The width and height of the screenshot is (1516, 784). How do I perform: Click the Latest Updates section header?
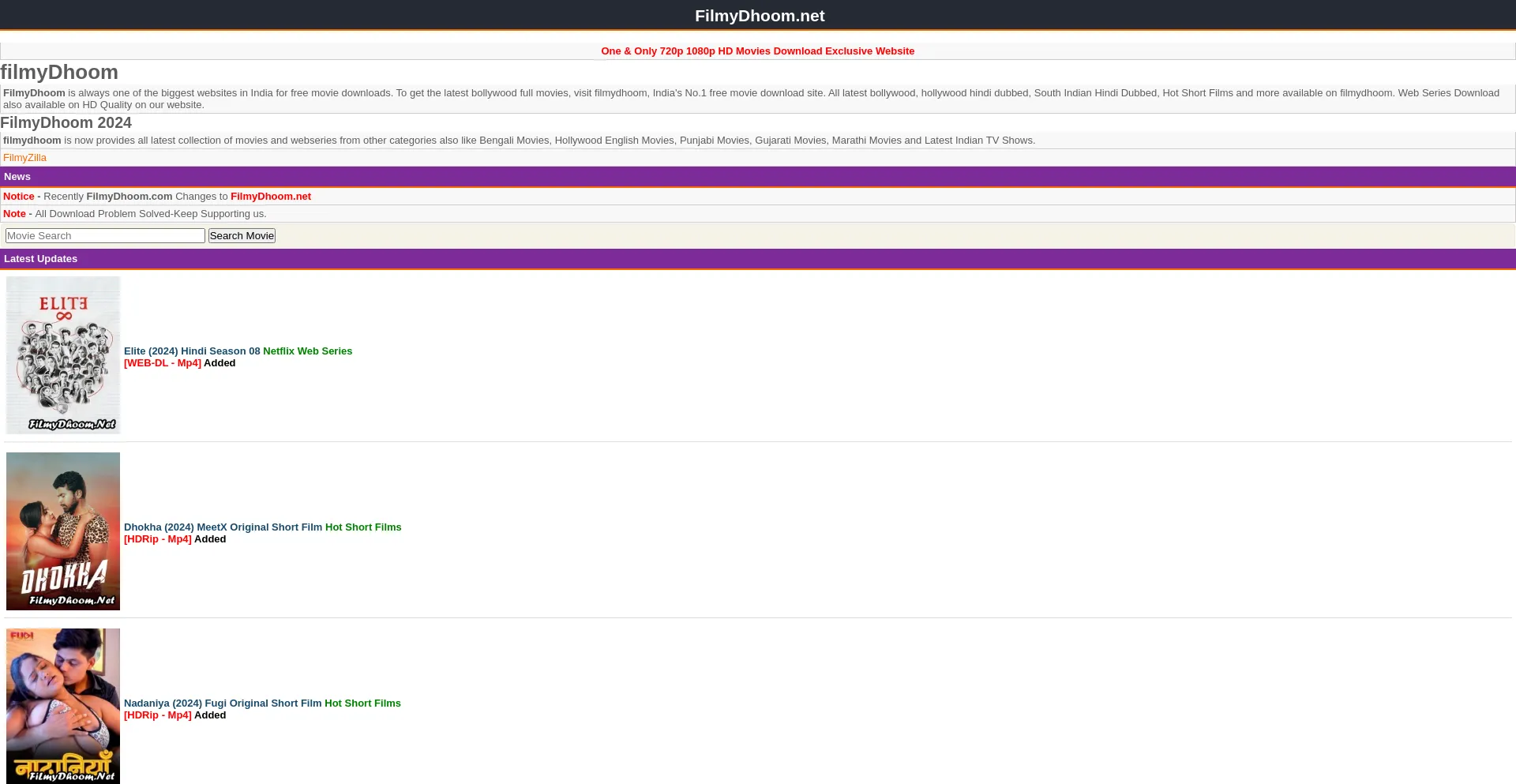(40, 259)
